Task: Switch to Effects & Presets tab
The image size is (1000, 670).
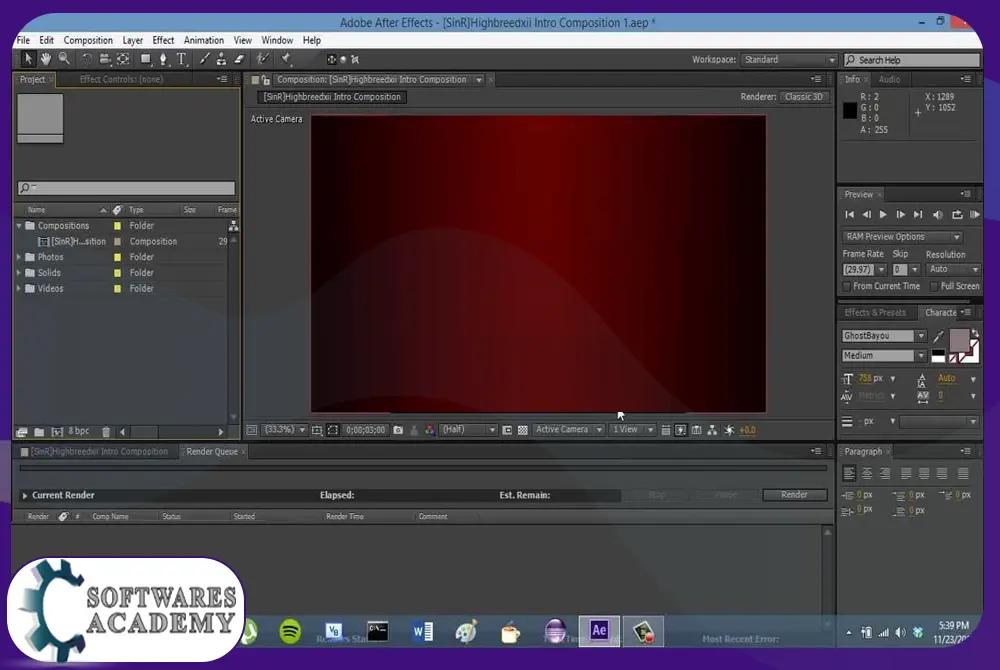Action: pyautogui.click(x=875, y=312)
